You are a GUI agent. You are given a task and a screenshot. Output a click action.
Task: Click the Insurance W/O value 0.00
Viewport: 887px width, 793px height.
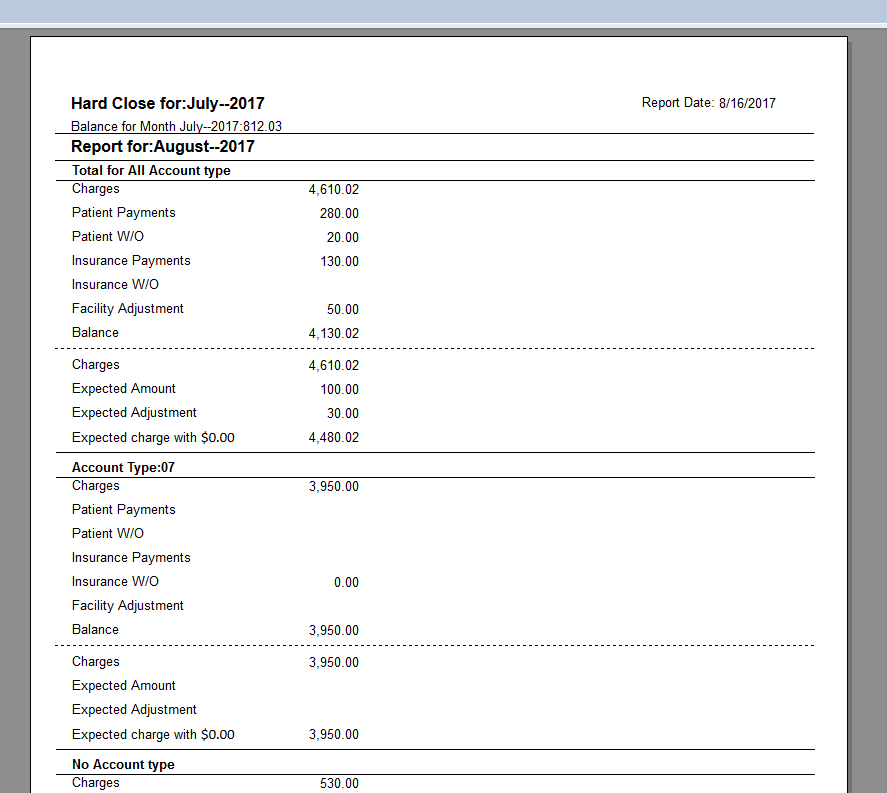point(346,583)
